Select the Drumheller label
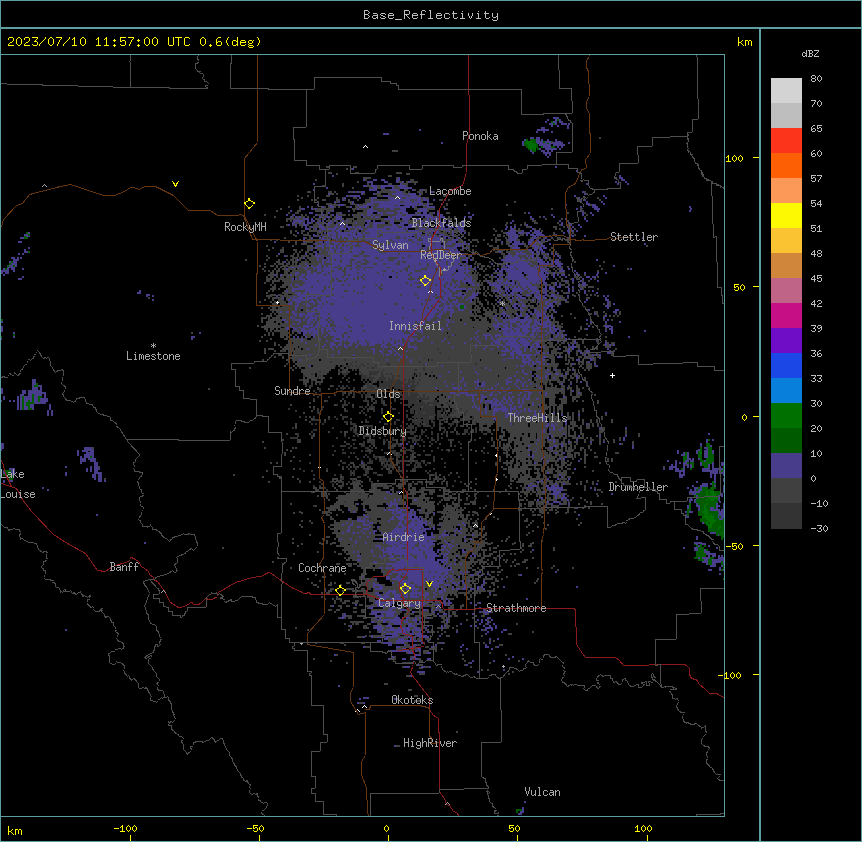862x842 pixels. click(x=638, y=487)
